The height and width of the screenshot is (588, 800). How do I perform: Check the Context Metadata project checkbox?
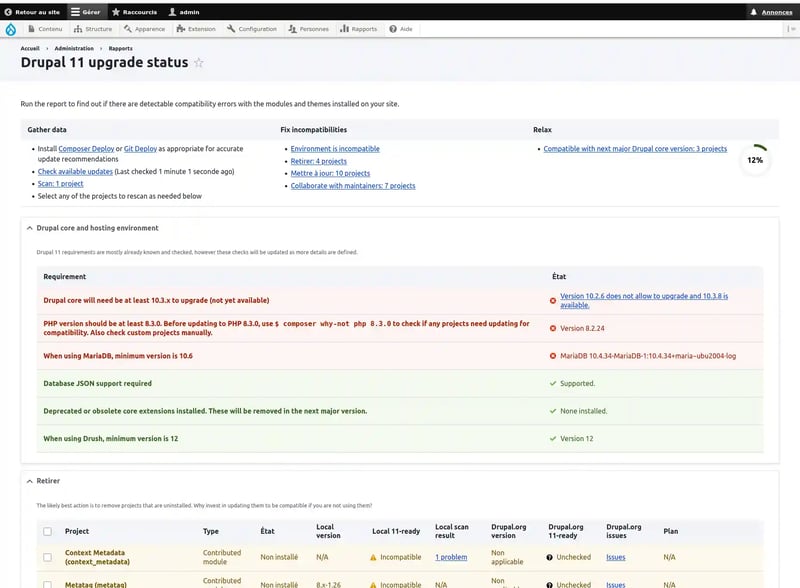pyautogui.click(x=47, y=557)
